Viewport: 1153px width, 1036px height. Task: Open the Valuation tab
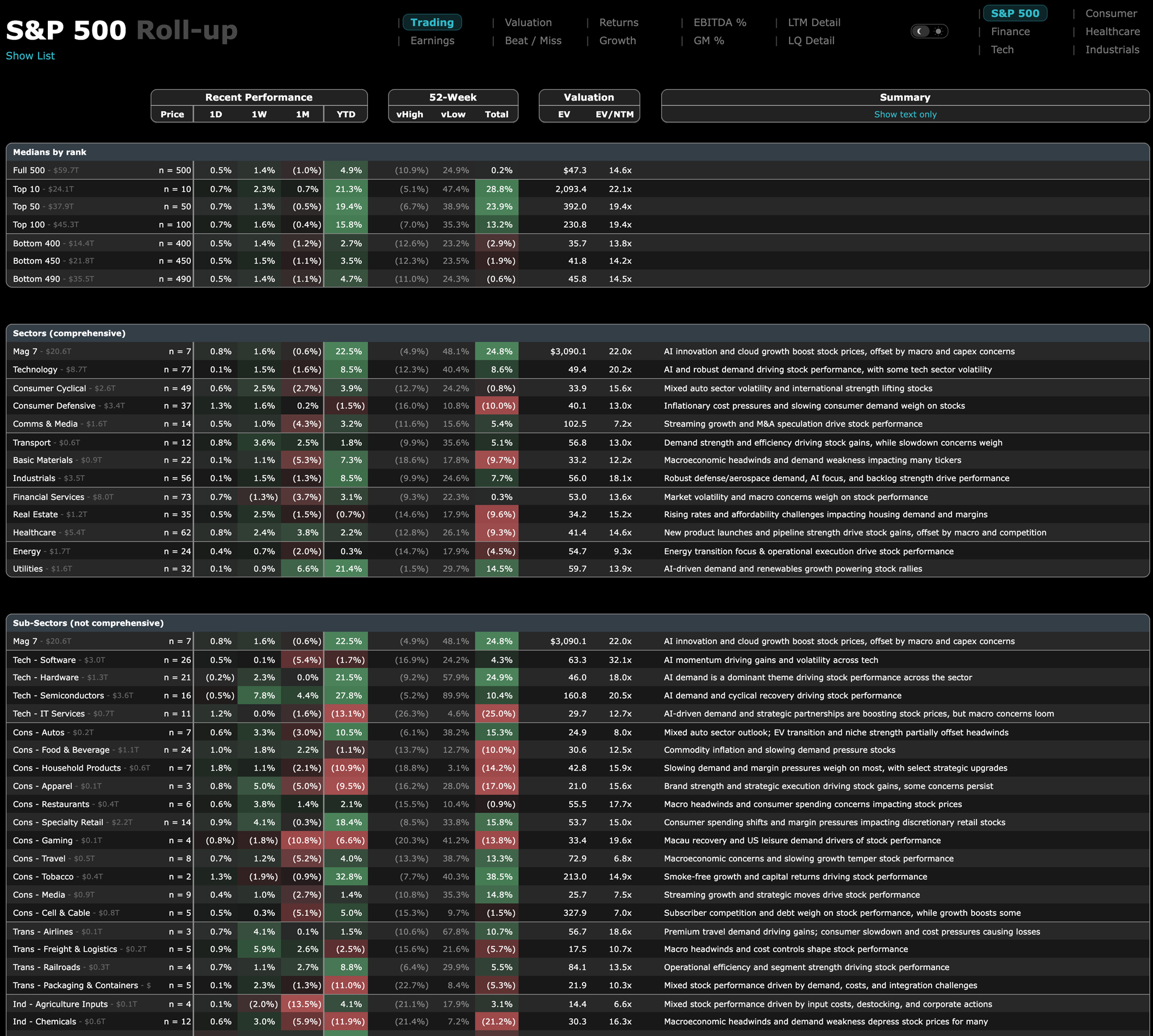[528, 23]
